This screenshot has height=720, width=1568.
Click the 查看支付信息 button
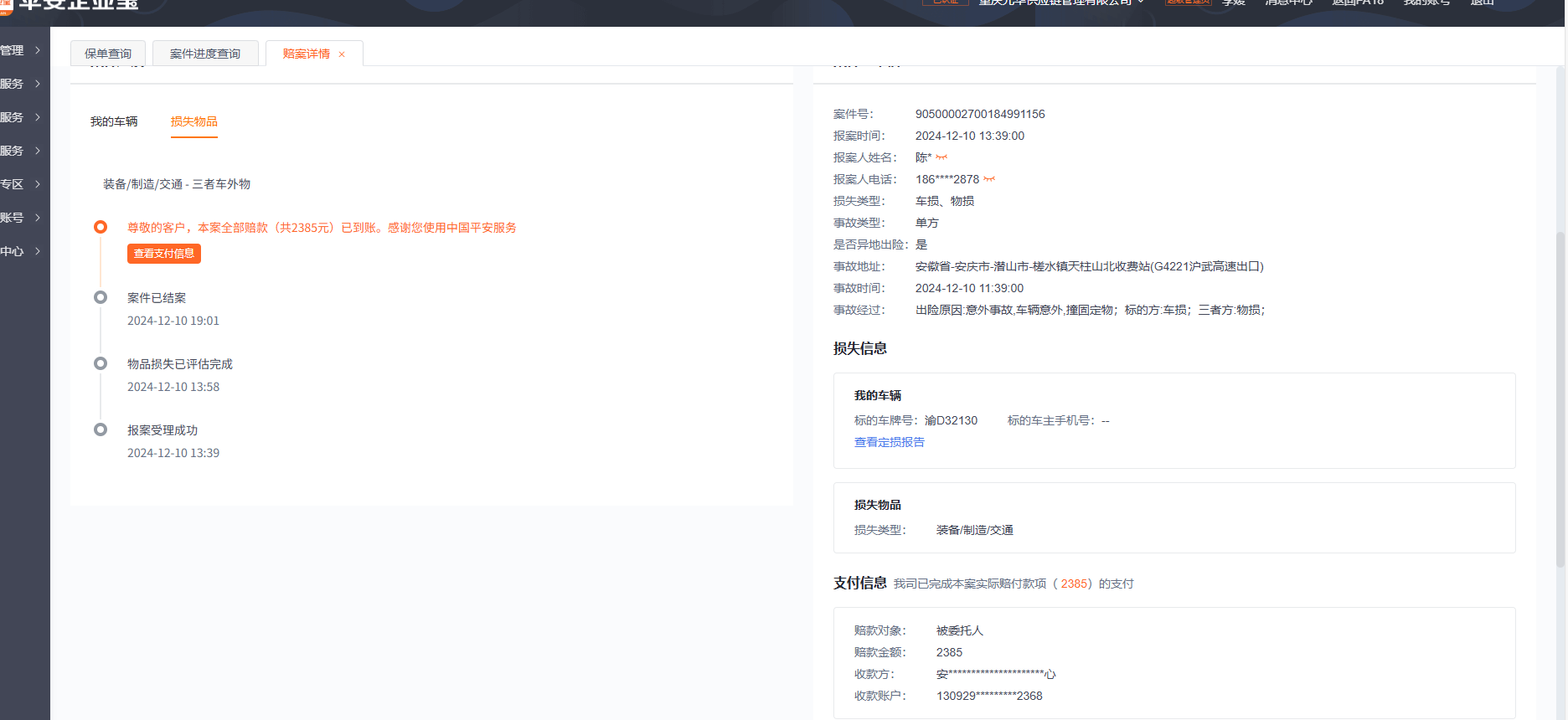tap(164, 254)
